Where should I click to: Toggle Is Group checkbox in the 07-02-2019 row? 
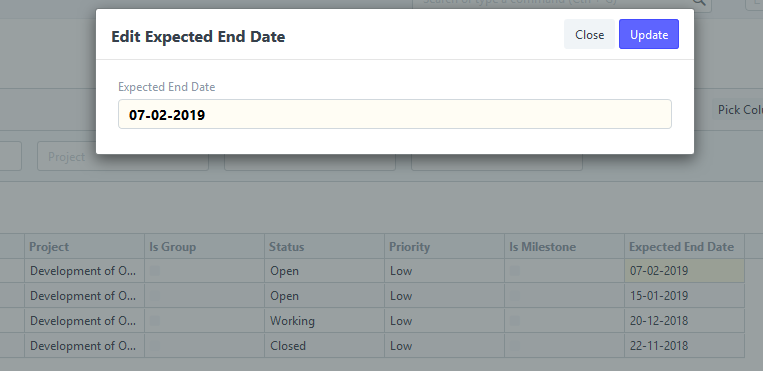[155, 271]
